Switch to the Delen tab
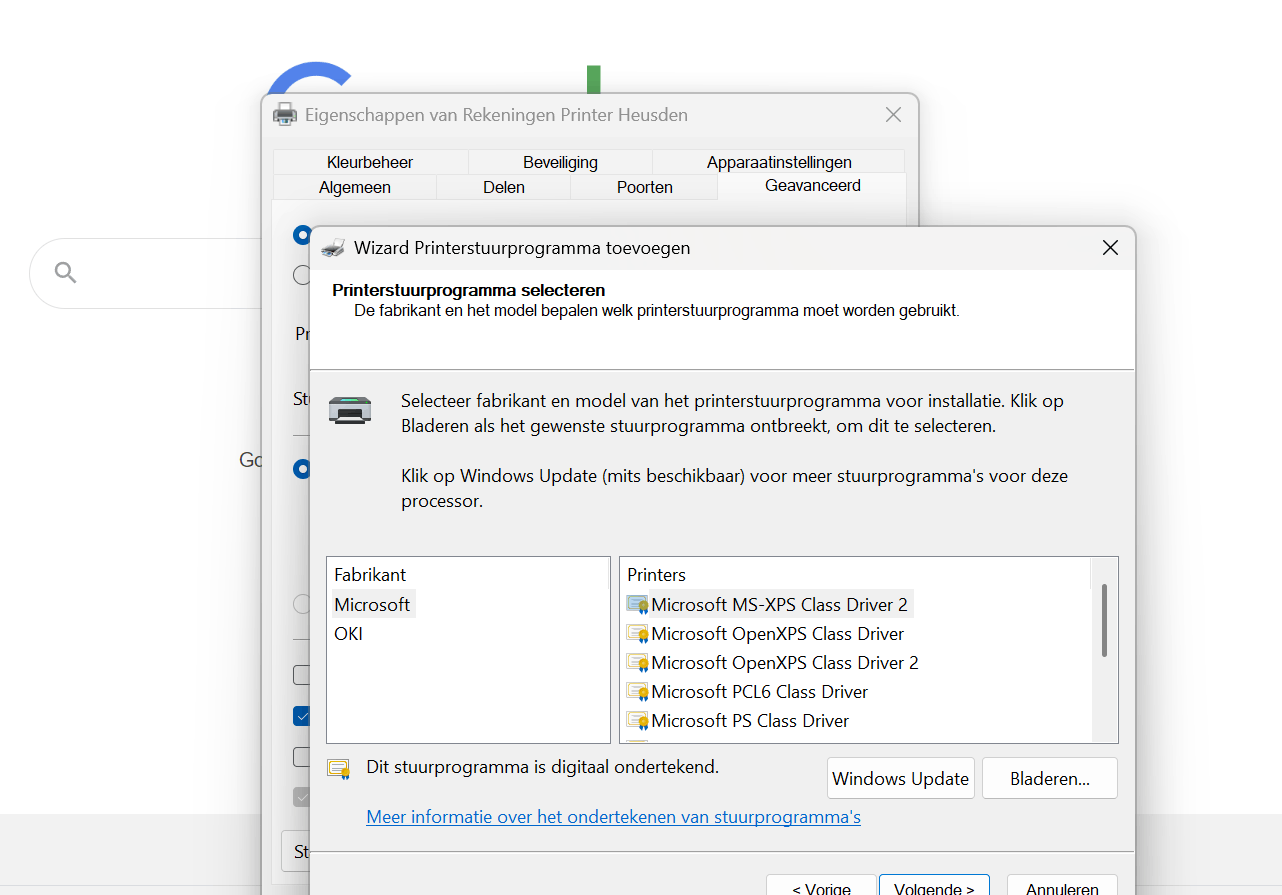Viewport: 1282px width, 895px height. (x=504, y=187)
